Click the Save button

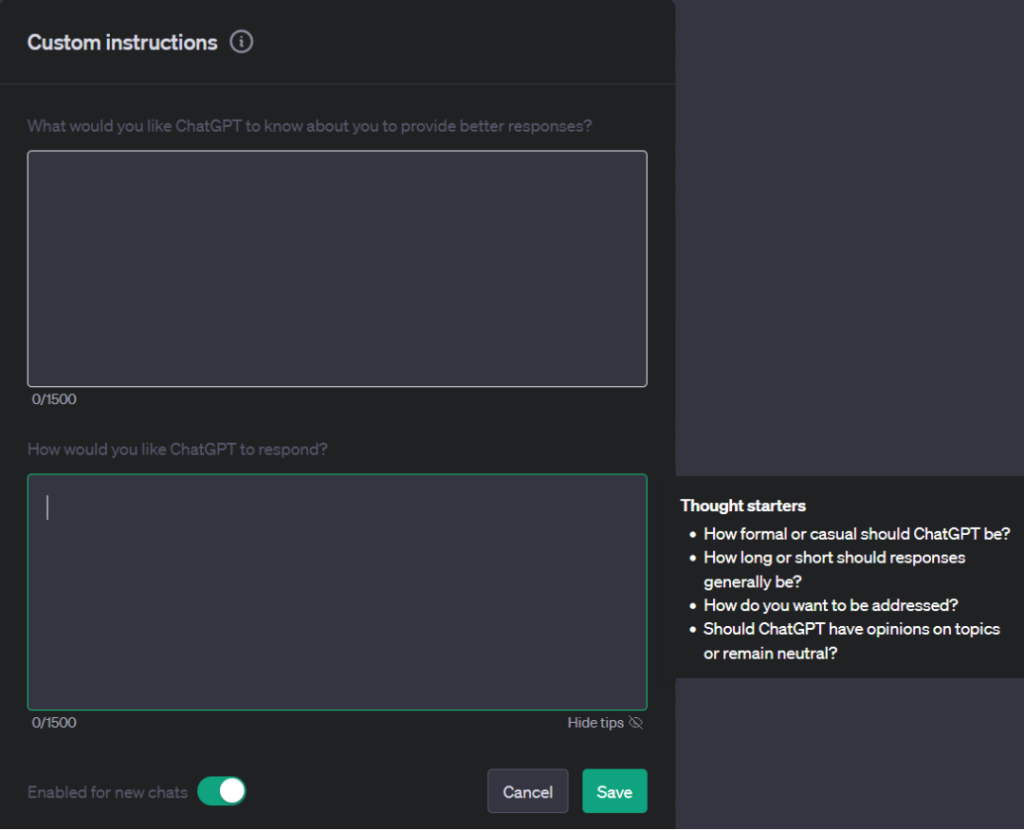point(615,791)
